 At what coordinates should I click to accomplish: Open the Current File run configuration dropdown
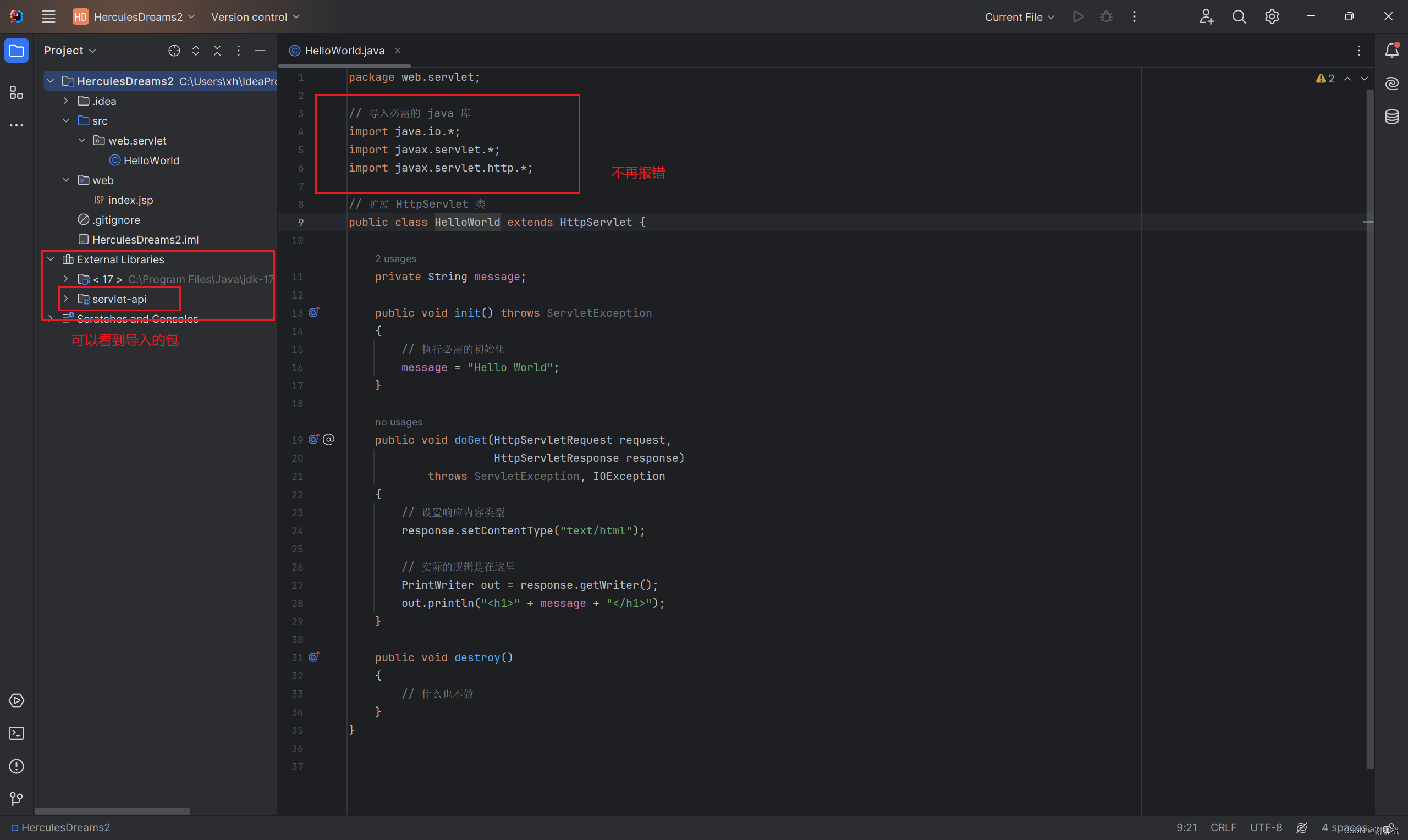tap(1019, 16)
